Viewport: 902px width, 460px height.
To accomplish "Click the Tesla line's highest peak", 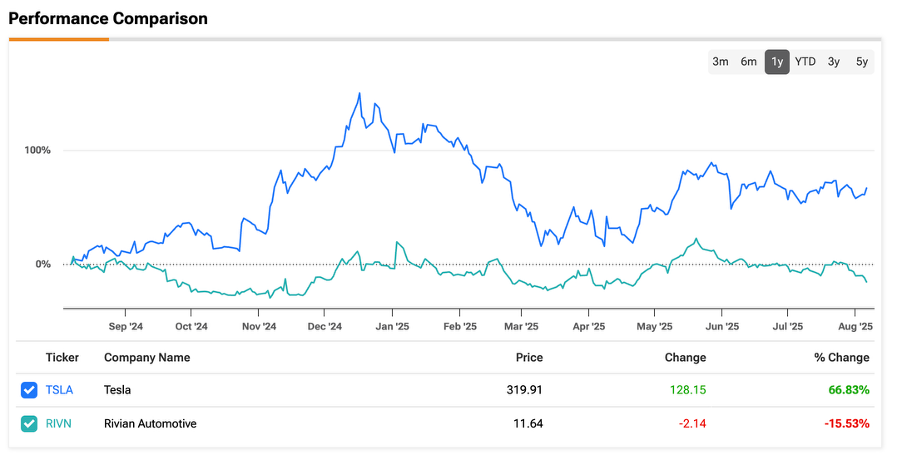I will click(360, 93).
